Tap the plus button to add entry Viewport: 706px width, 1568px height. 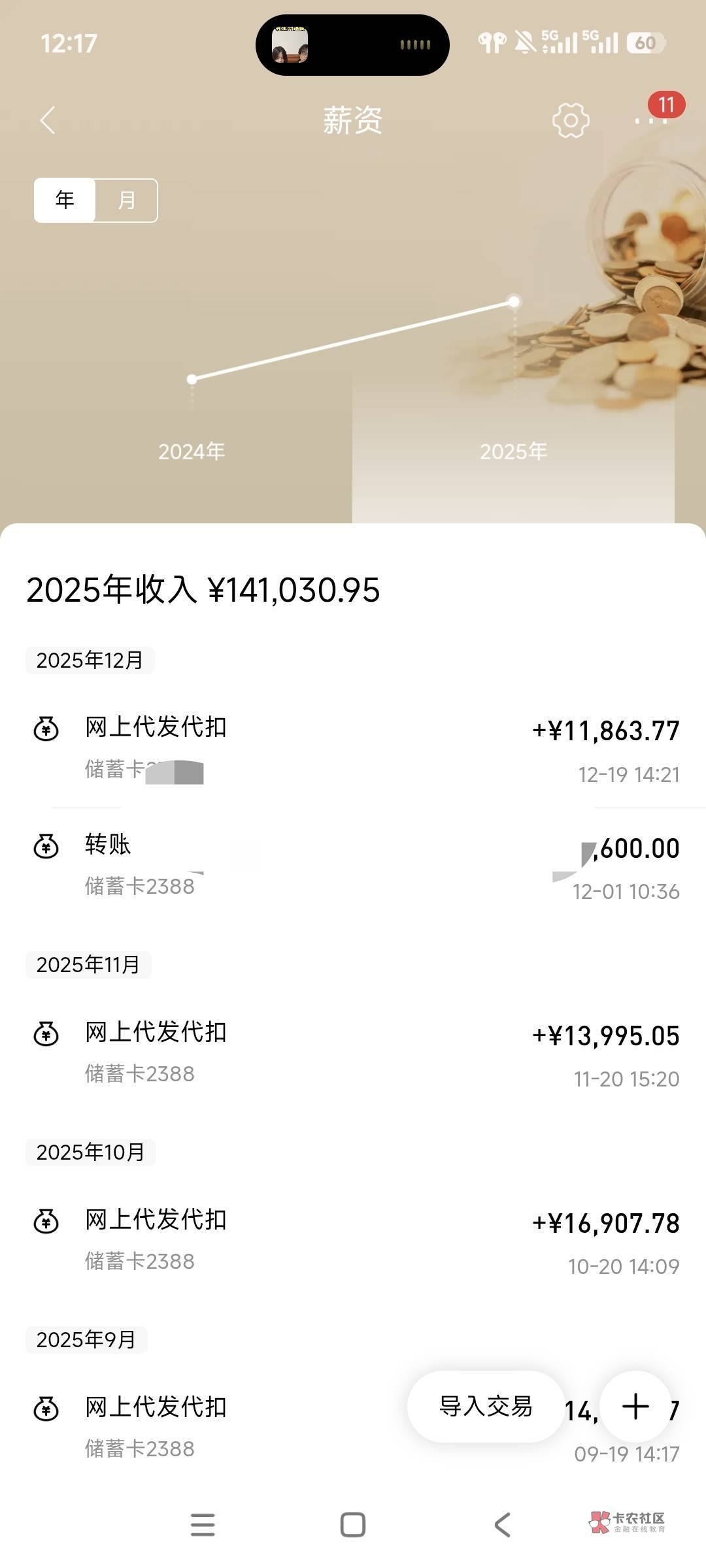click(x=635, y=1406)
